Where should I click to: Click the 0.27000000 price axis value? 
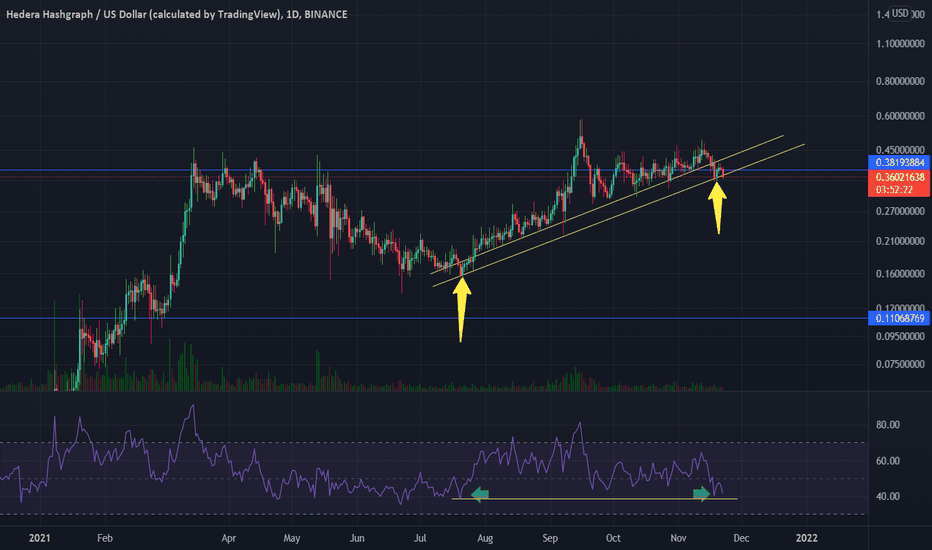tap(900, 211)
